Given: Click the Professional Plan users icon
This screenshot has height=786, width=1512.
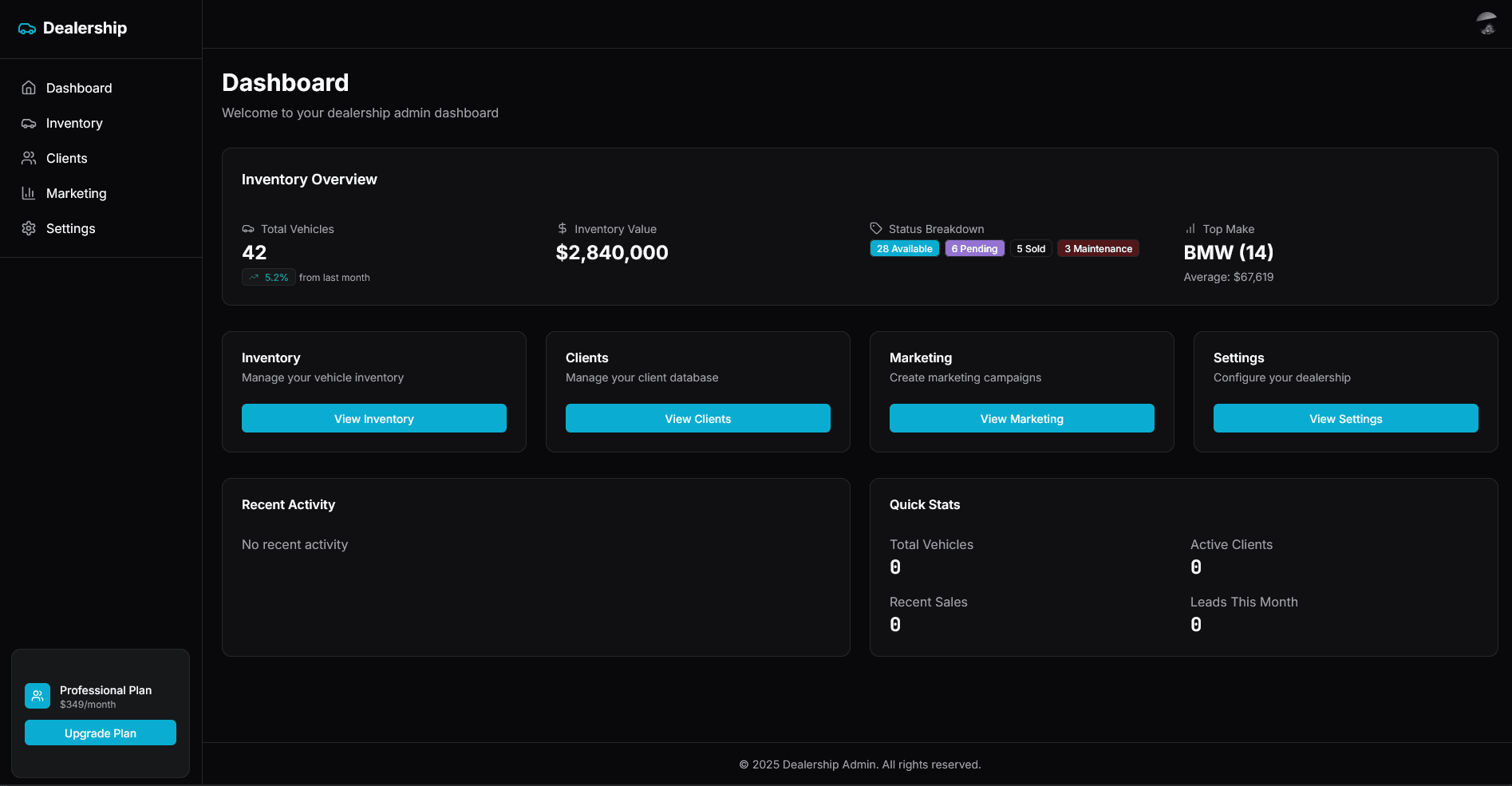Looking at the screenshot, I should (38, 696).
